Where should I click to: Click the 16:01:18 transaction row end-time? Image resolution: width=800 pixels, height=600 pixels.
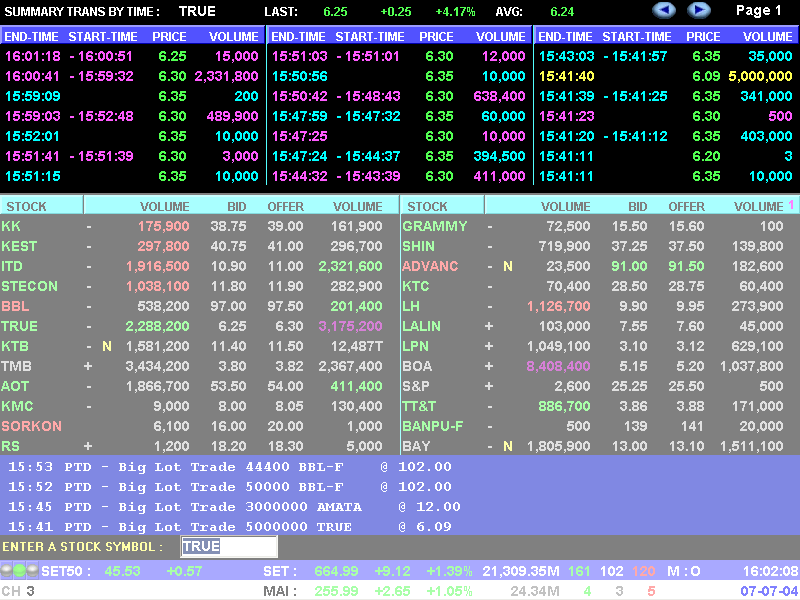33,56
